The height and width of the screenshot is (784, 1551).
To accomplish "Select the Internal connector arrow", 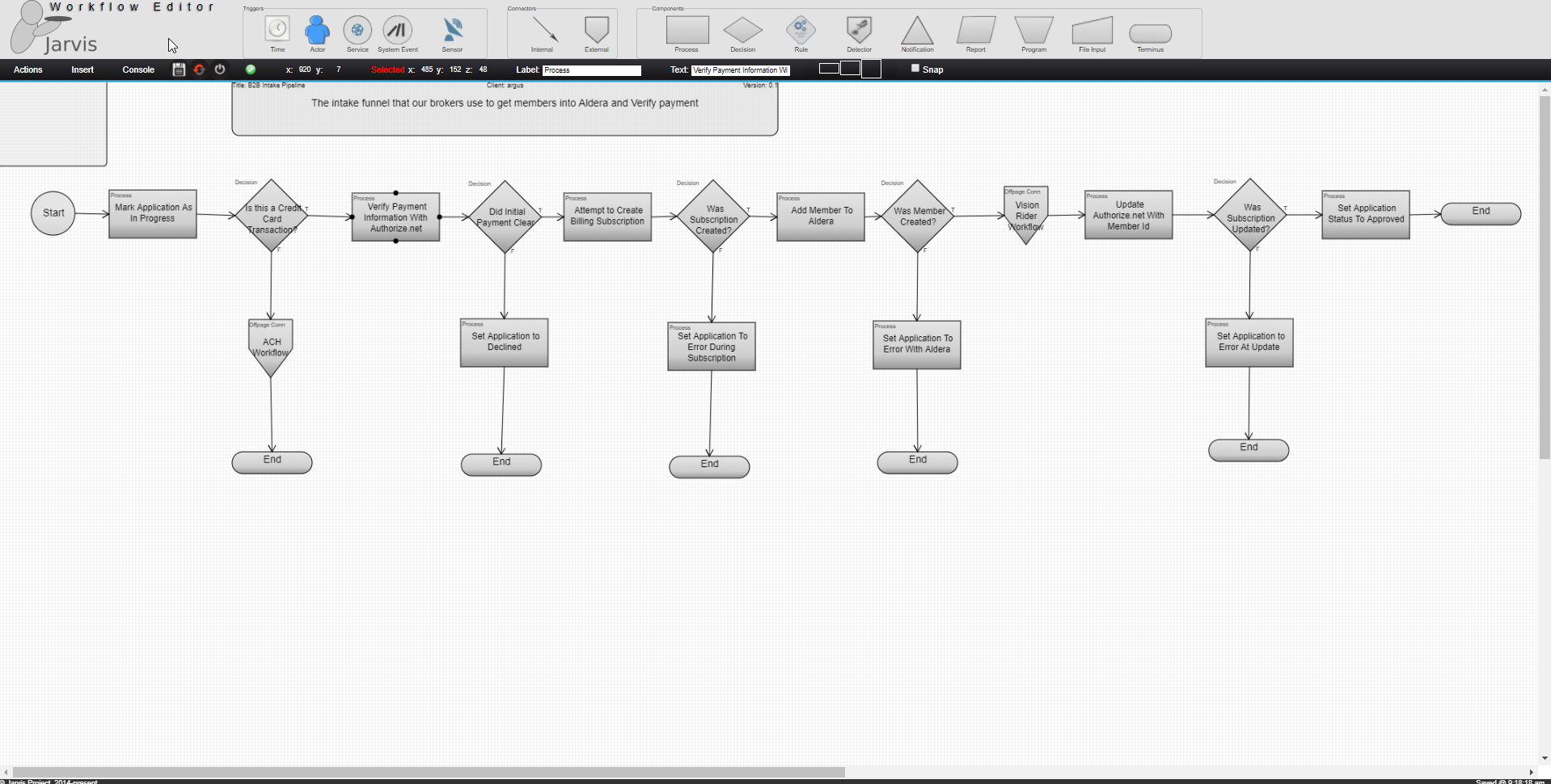I will coord(543,31).
